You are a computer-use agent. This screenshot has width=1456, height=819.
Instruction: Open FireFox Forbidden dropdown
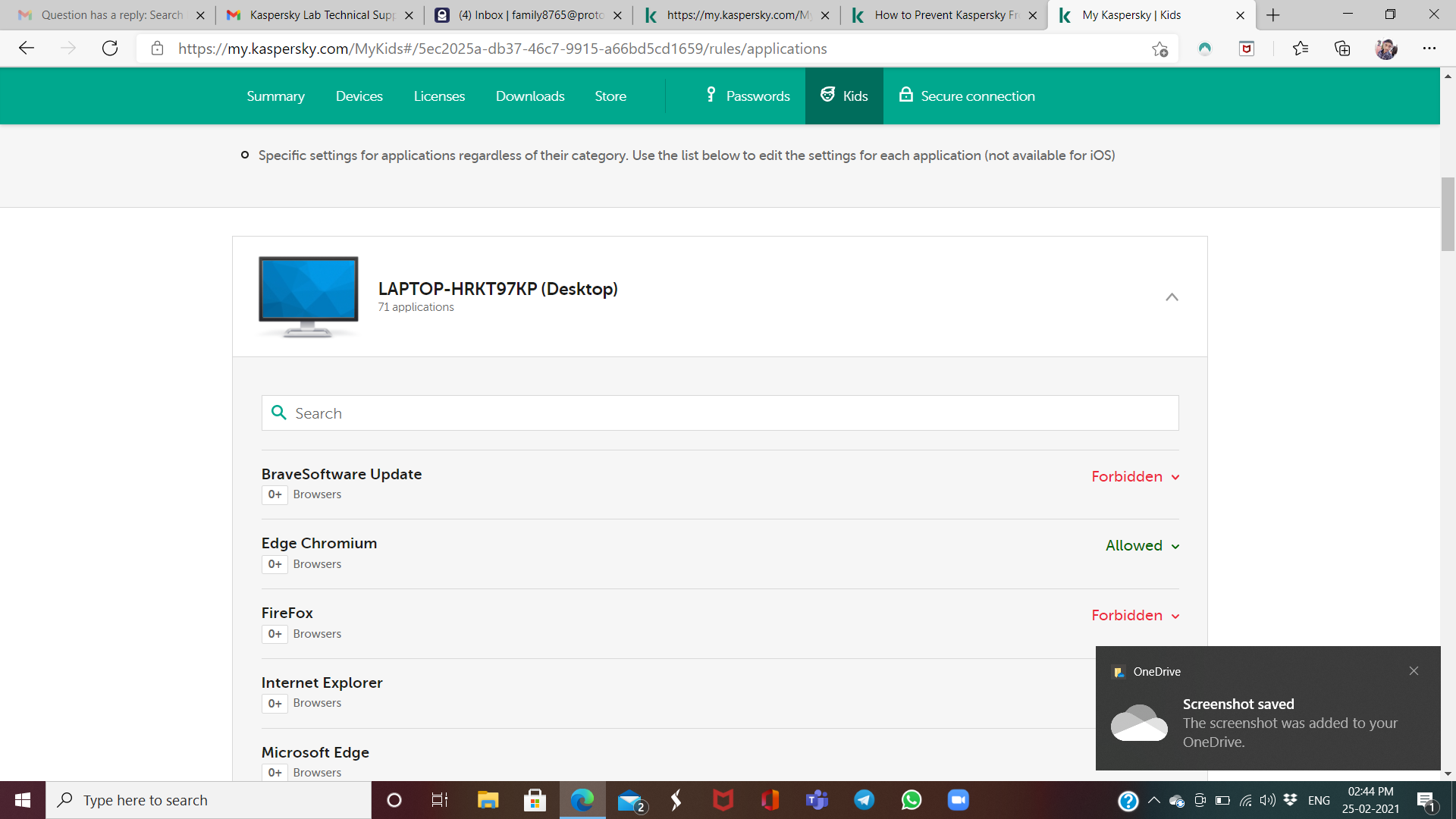[1135, 616]
